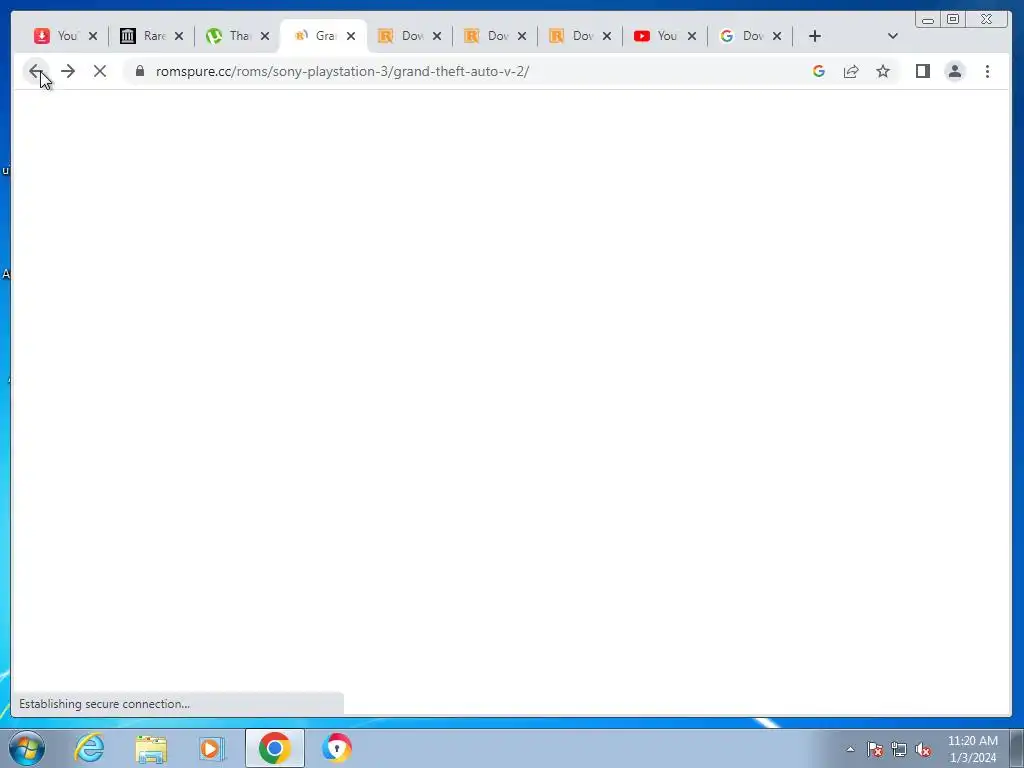Open the Windows Start menu
Screen dimensions: 1024x768
(27, 748)
